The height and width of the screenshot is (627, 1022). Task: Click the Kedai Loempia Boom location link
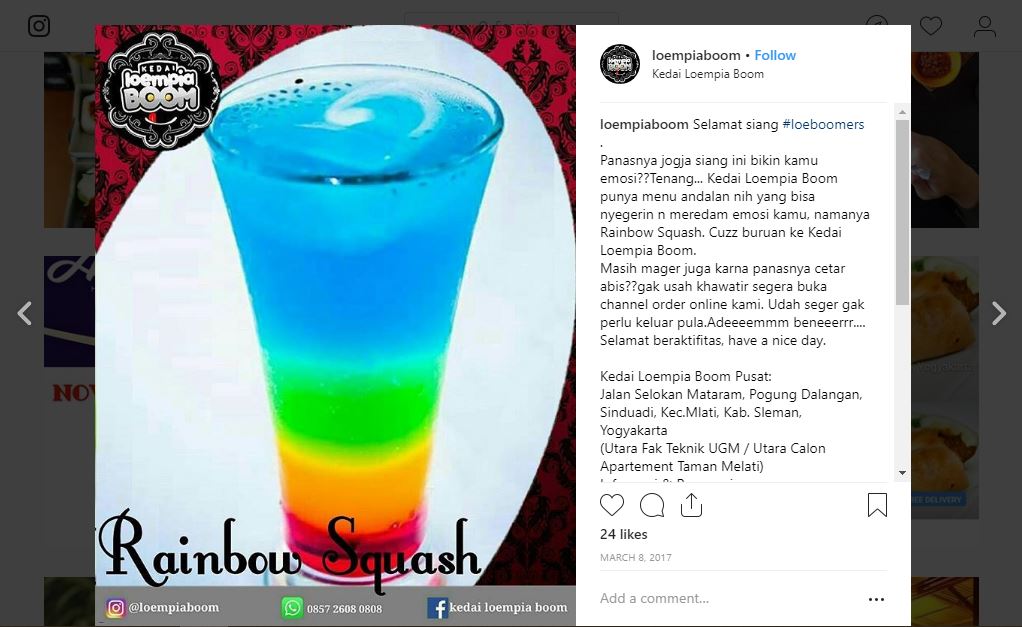[708, 74]
